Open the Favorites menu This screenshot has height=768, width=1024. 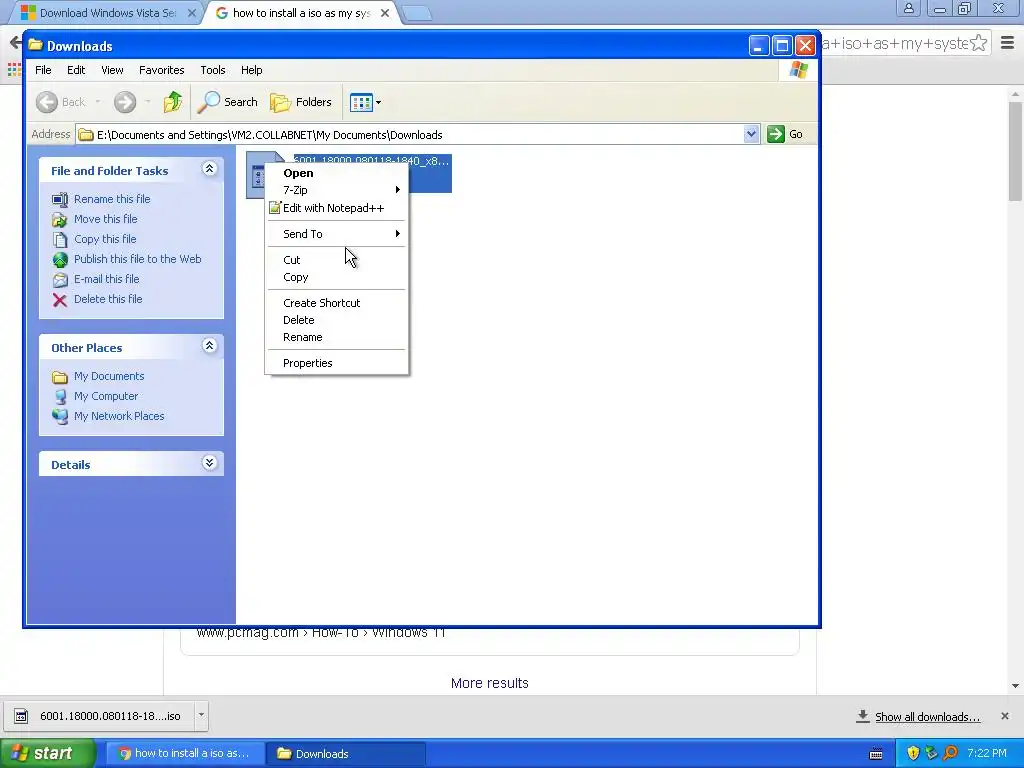coord(161,70)
